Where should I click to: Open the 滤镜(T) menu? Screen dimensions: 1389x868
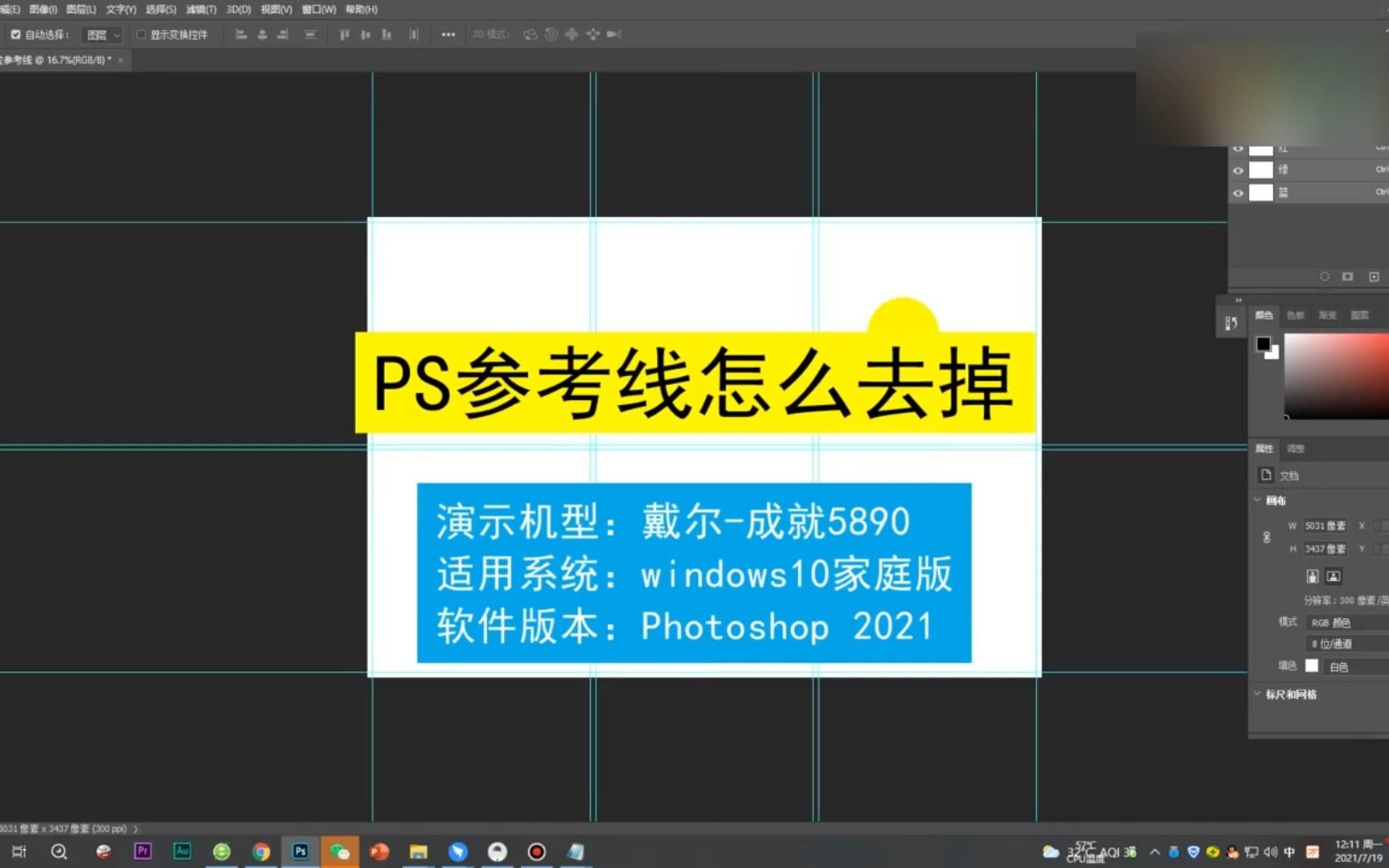coord(201,10)
